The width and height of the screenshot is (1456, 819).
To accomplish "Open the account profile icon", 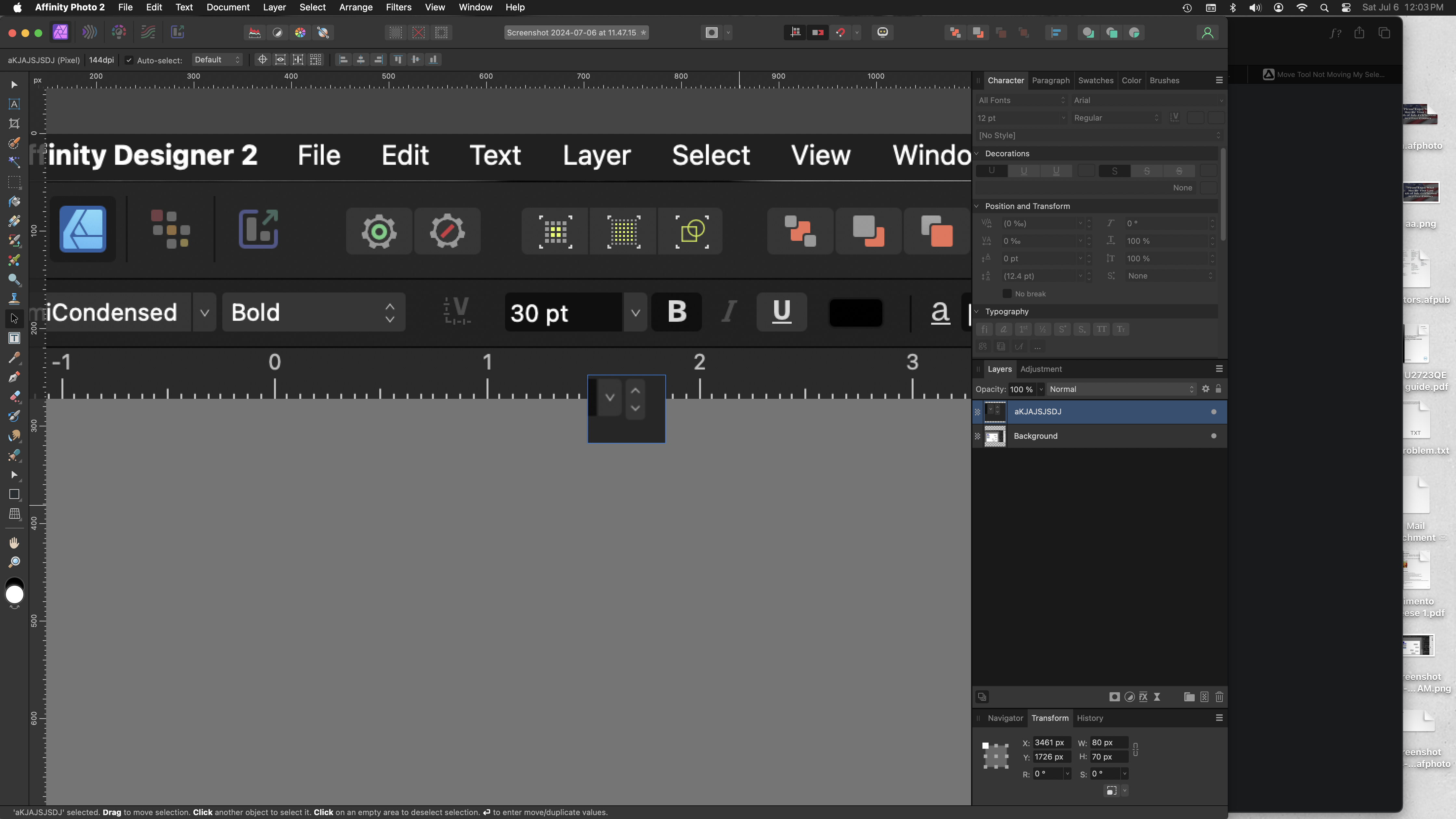I will (x=1207, y=33).
